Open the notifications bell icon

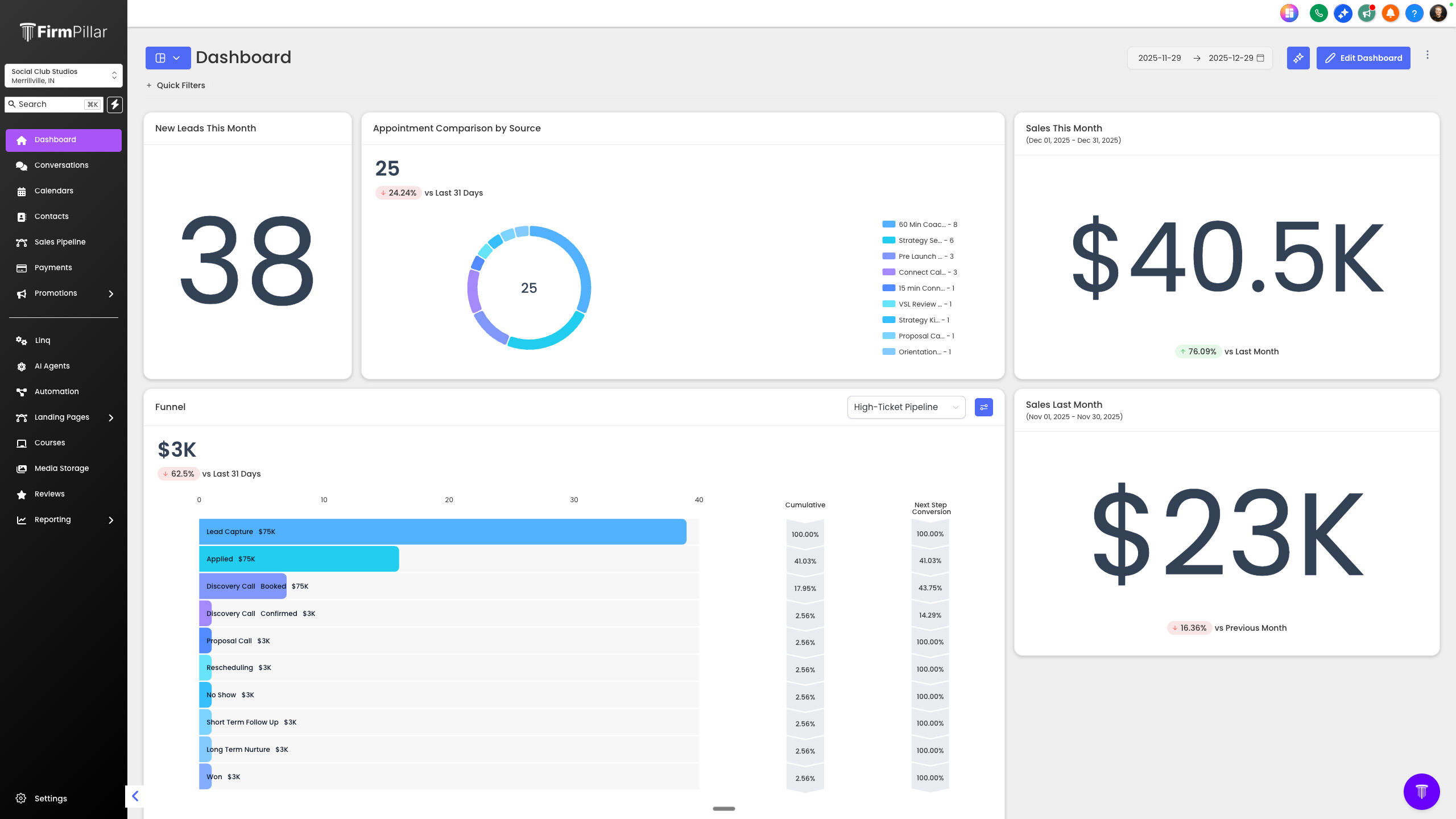[x=1390, y=13]
